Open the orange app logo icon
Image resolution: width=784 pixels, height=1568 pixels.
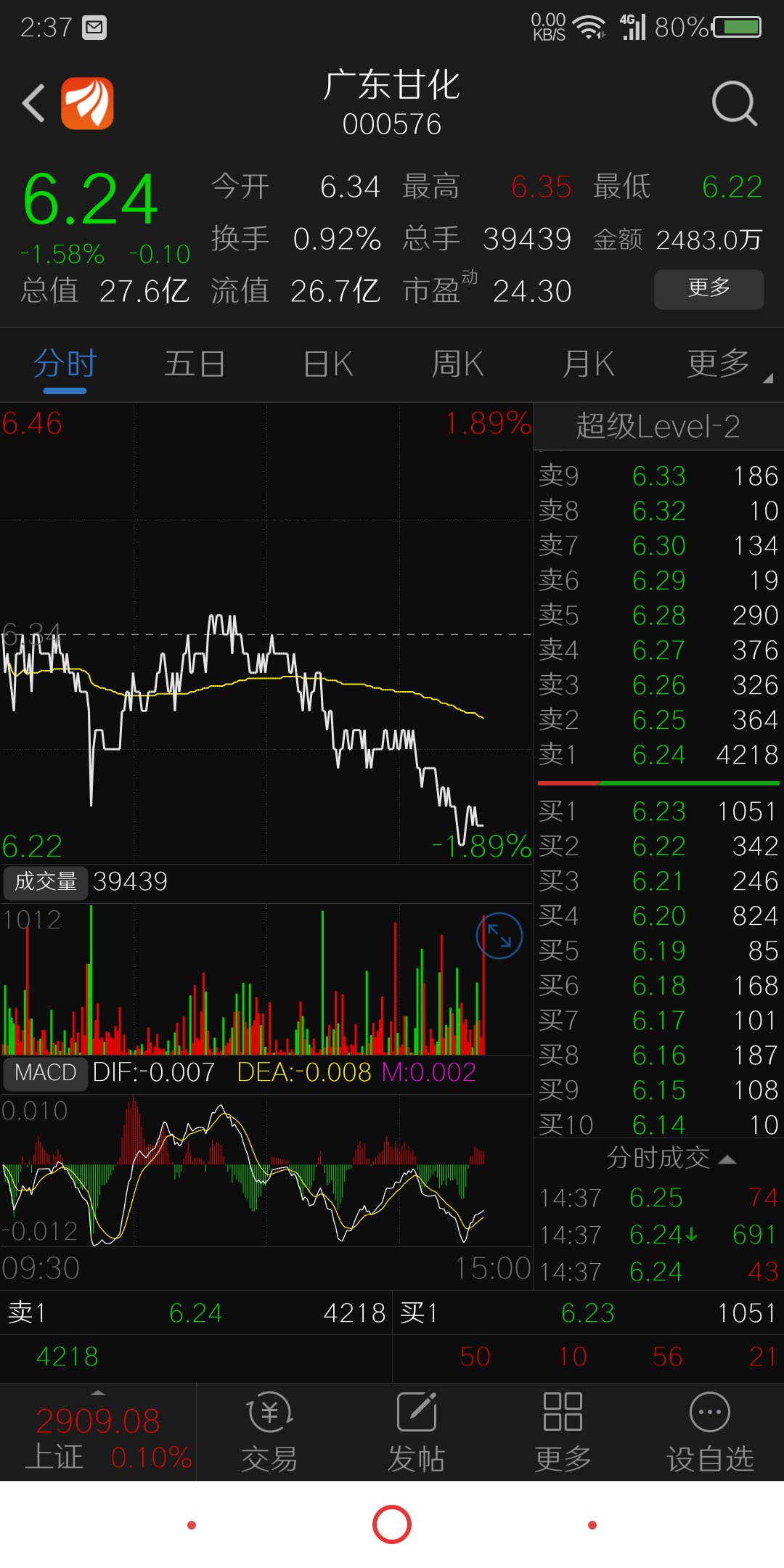(87, 103)
